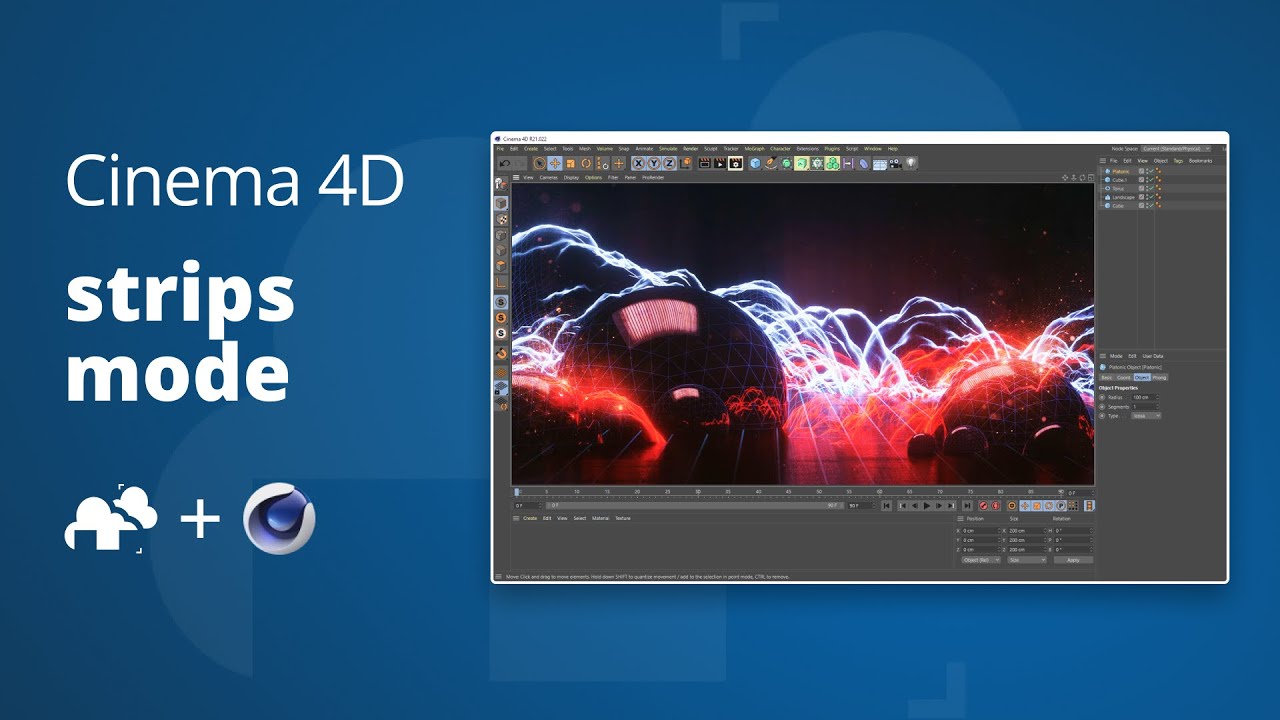Switch to the Phong tab
The width and height of the screenshot is (1280, 720).
point(1159,378)
